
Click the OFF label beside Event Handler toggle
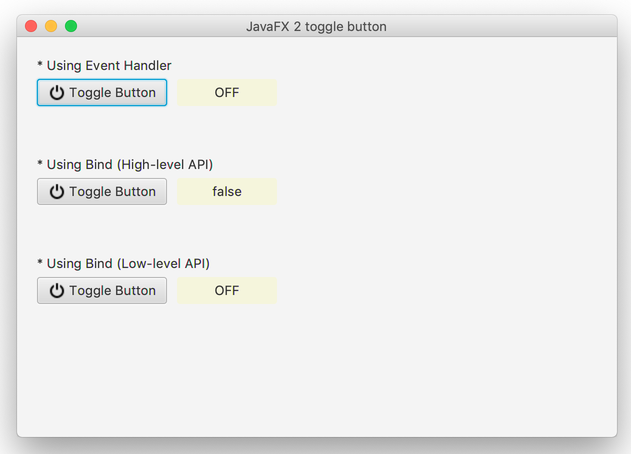[x=227, y=93]
